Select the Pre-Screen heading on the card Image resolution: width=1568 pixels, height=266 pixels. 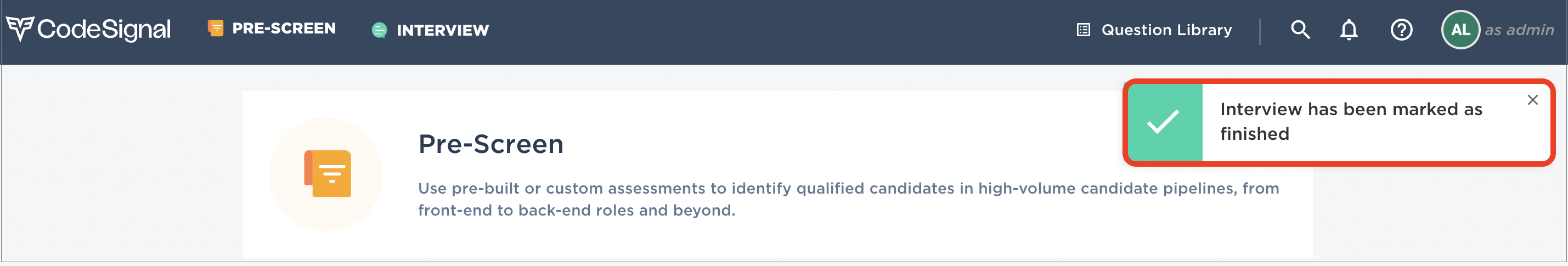(x=490, y=144)
